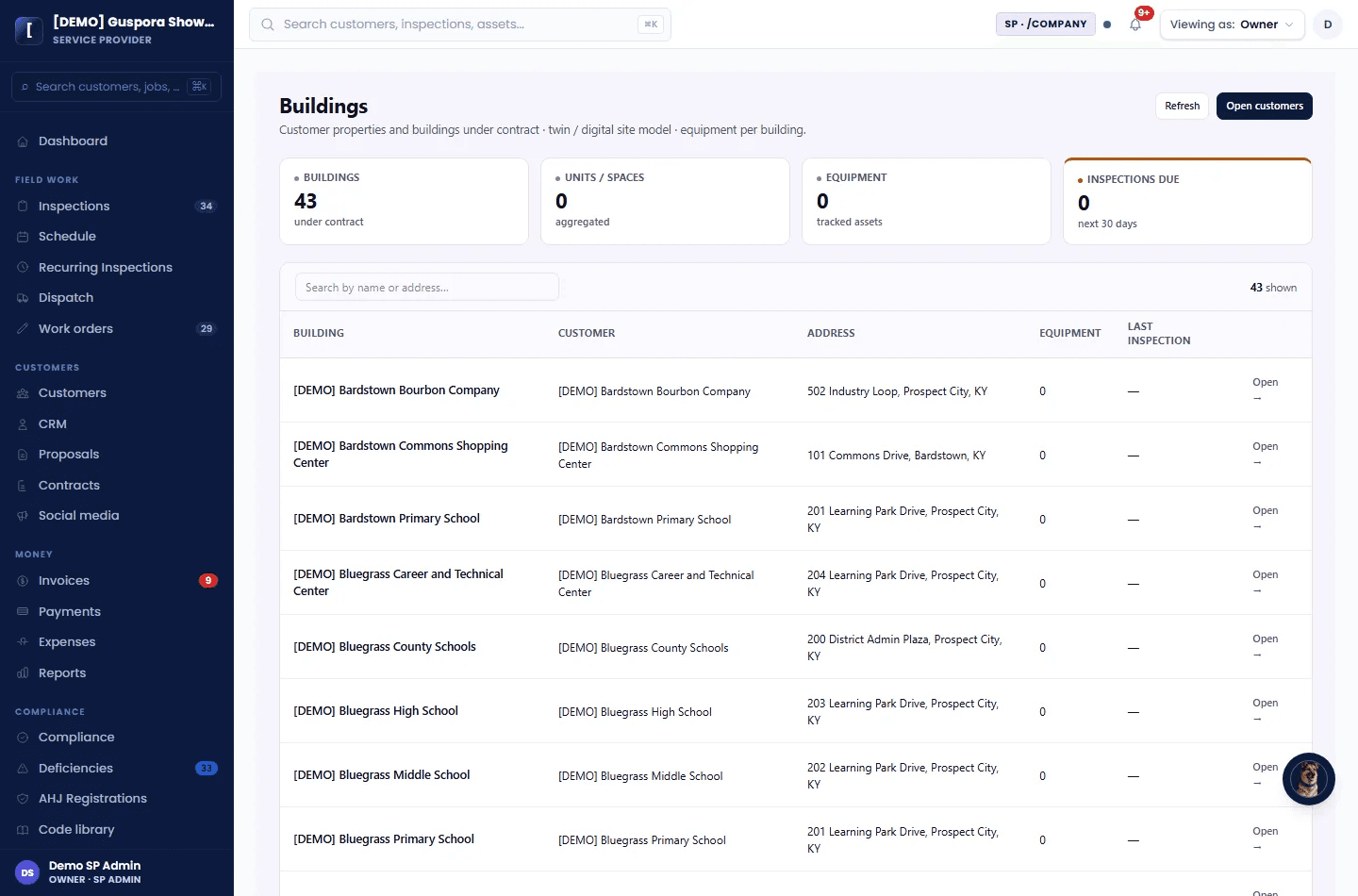Open the Invoices page

[x=117, y=581]
